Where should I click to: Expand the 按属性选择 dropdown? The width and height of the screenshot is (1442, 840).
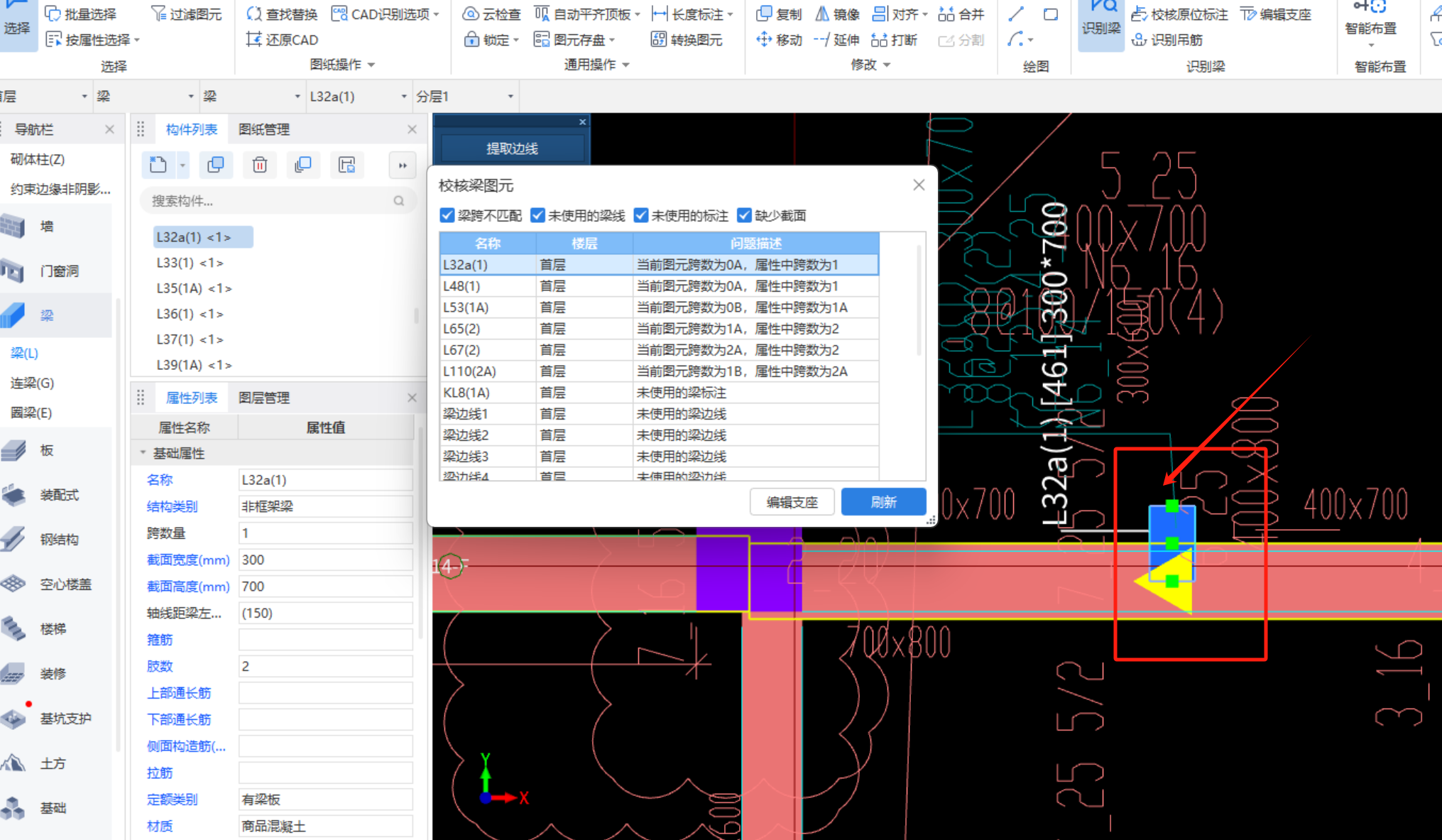coord(136,40)
